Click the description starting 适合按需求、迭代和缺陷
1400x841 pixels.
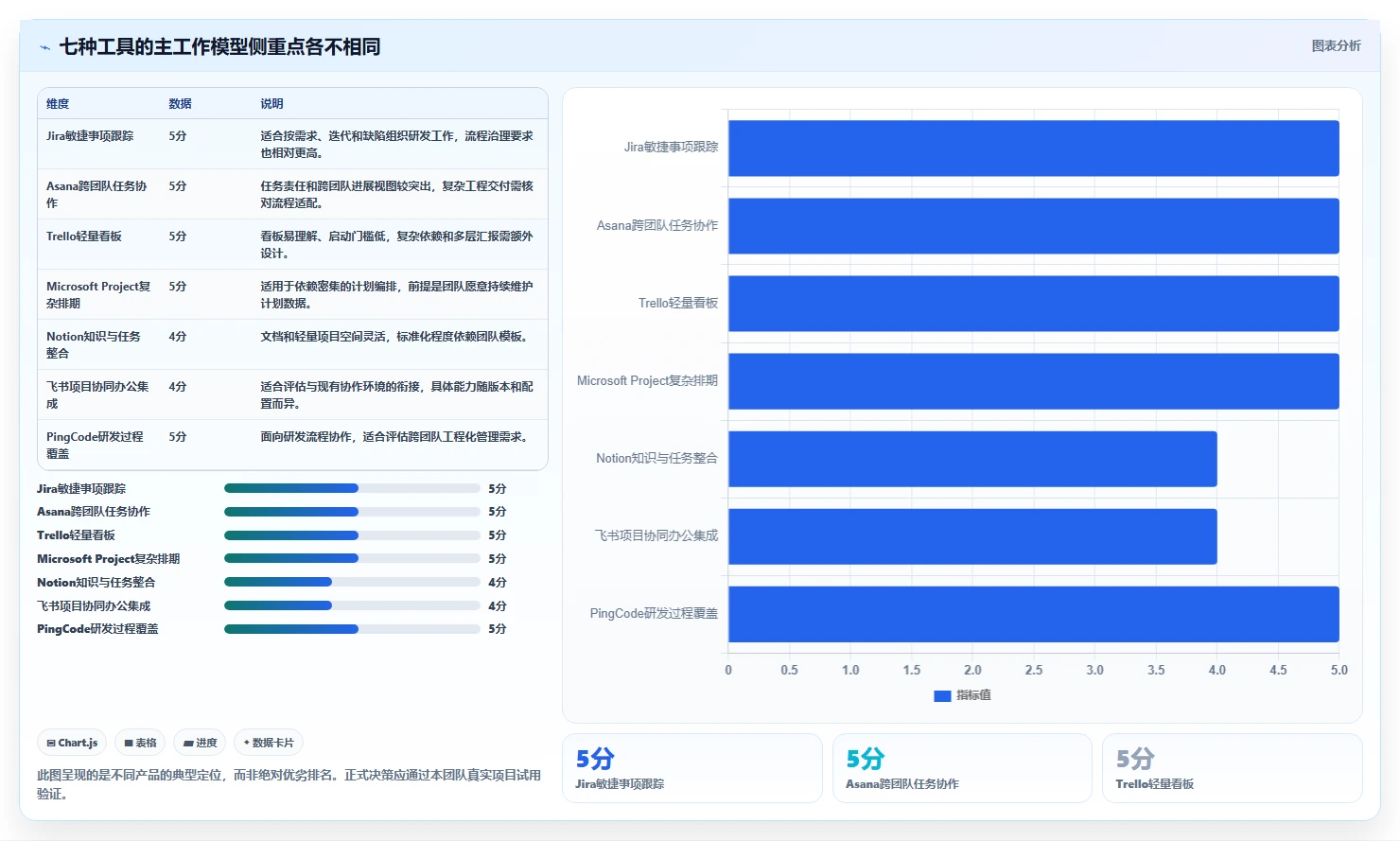pyautogui.click(x=397, y=144)
